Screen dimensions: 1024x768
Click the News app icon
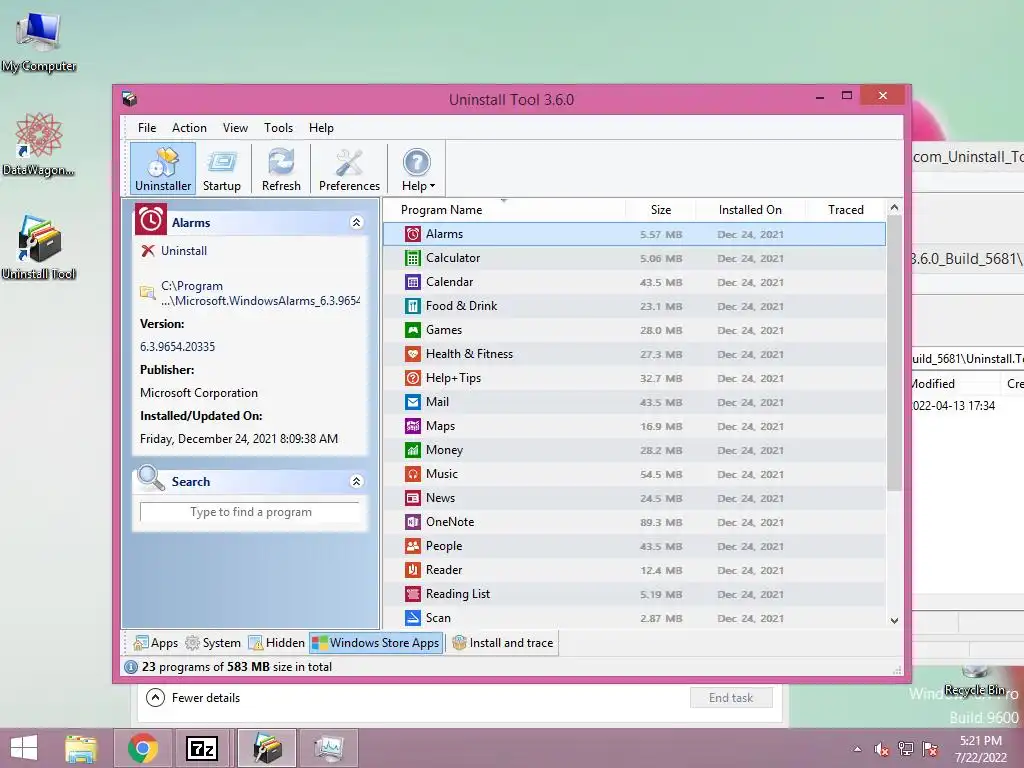(x=413, y=498)
